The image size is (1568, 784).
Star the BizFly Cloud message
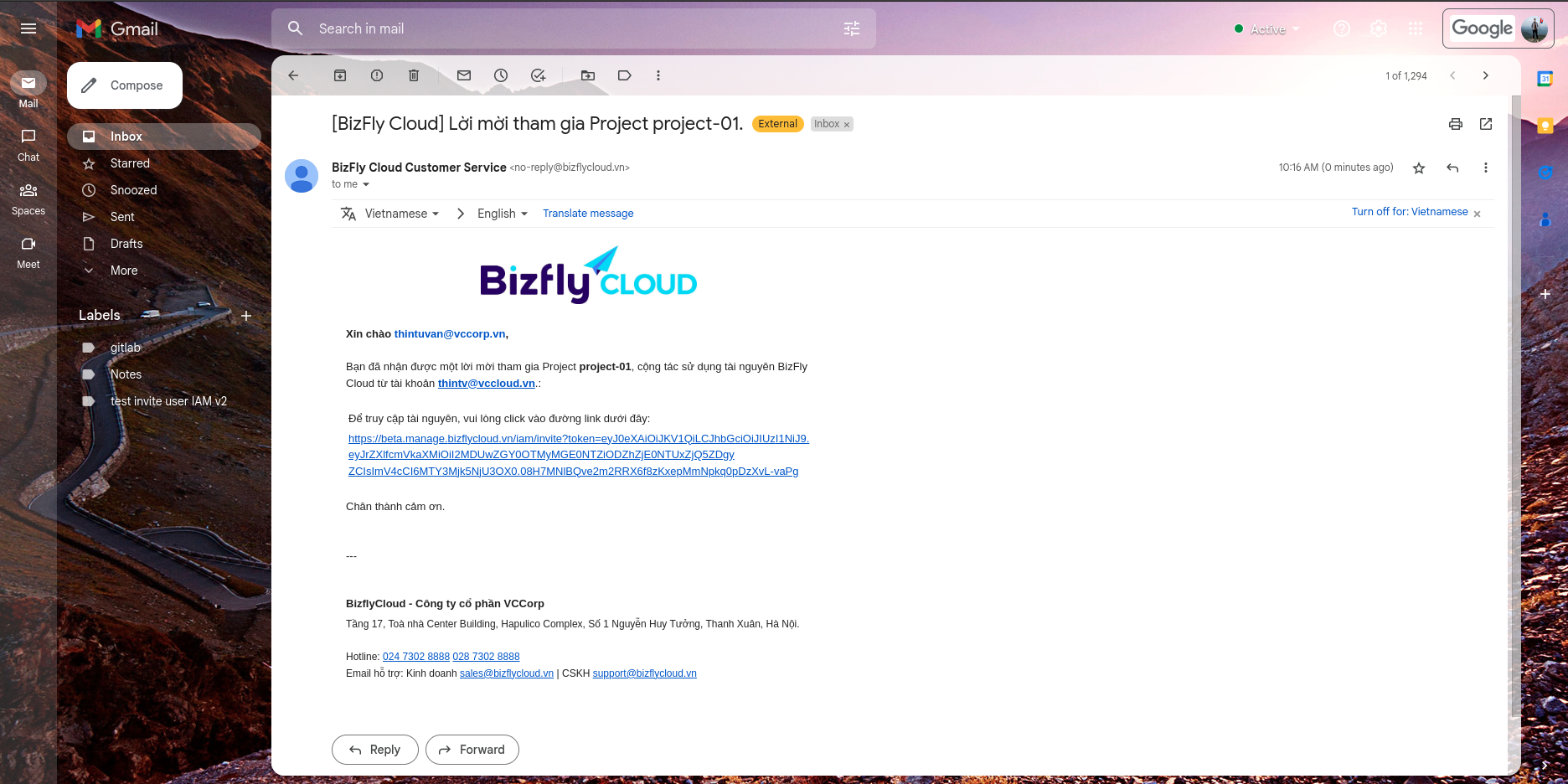[x=1419, y=168]
